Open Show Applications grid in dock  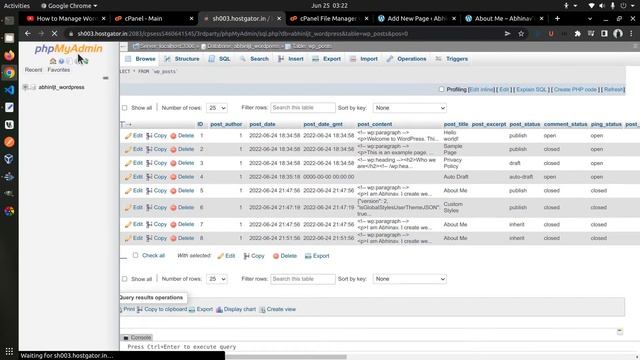tap(9, 351)
